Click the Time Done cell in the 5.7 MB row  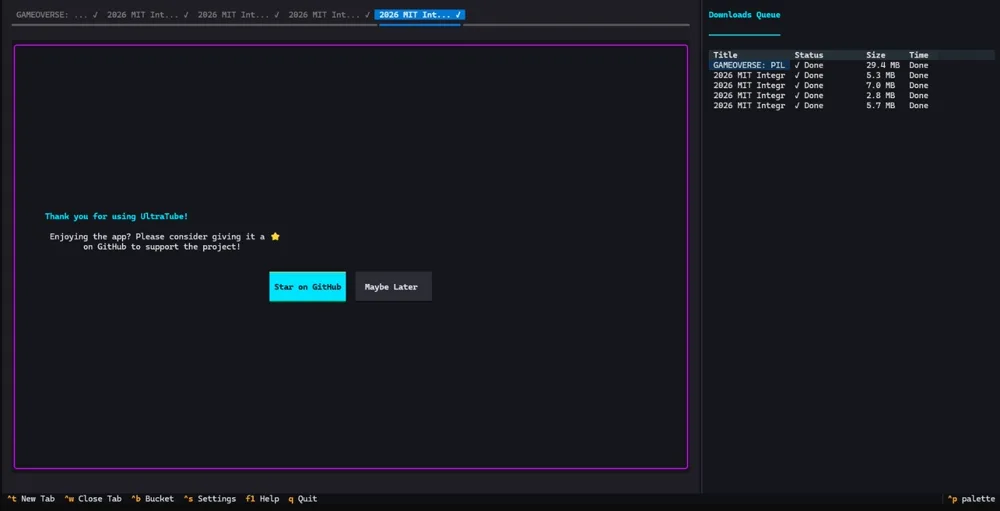(x=918, y=106)
